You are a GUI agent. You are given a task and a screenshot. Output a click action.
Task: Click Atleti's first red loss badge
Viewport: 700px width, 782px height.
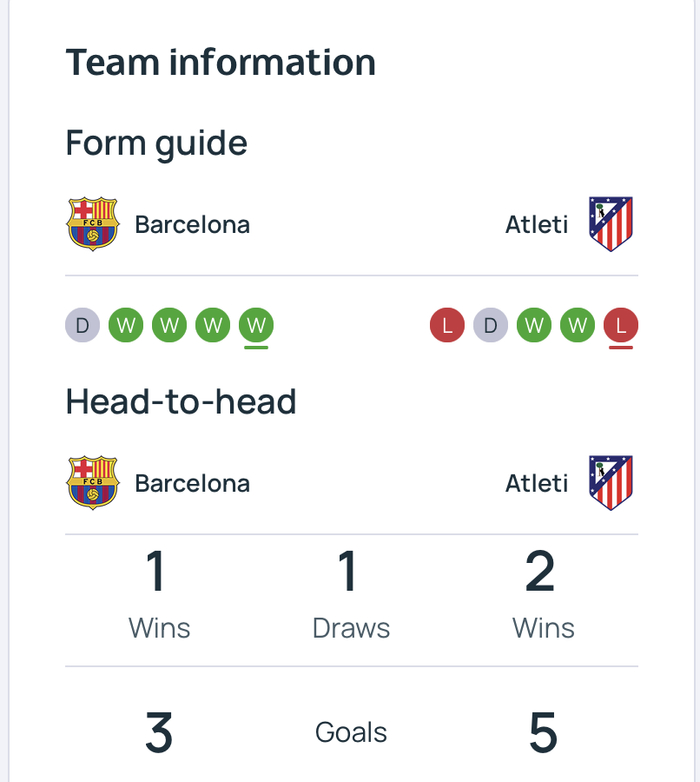(x=447, y=325)
